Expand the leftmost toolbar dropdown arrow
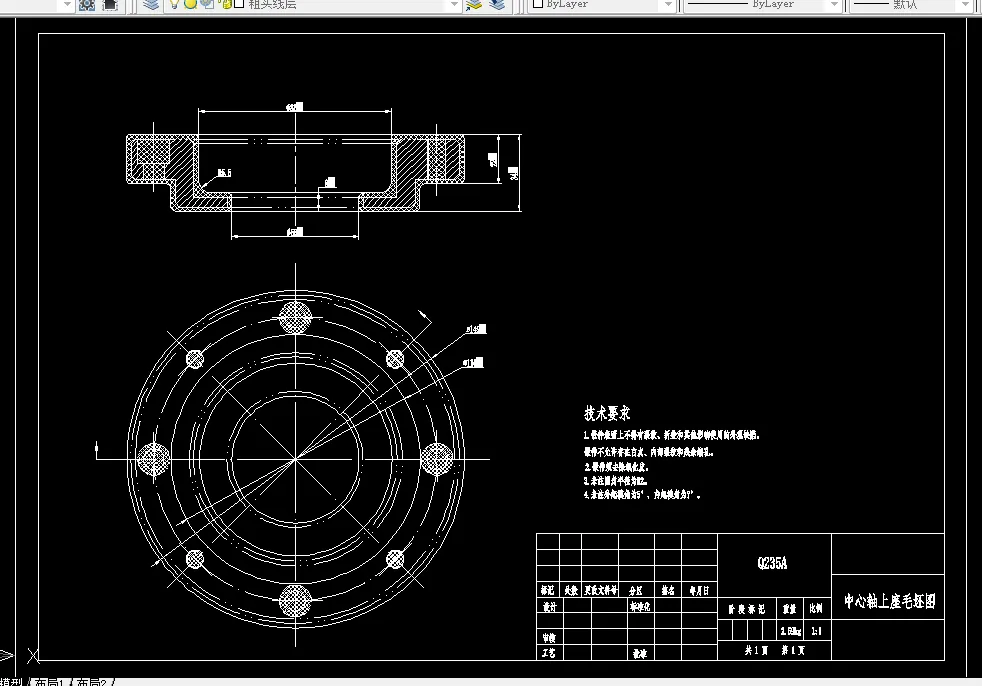Screen dimensions: 982x686 pyautogui.click(x=67, y=5)
